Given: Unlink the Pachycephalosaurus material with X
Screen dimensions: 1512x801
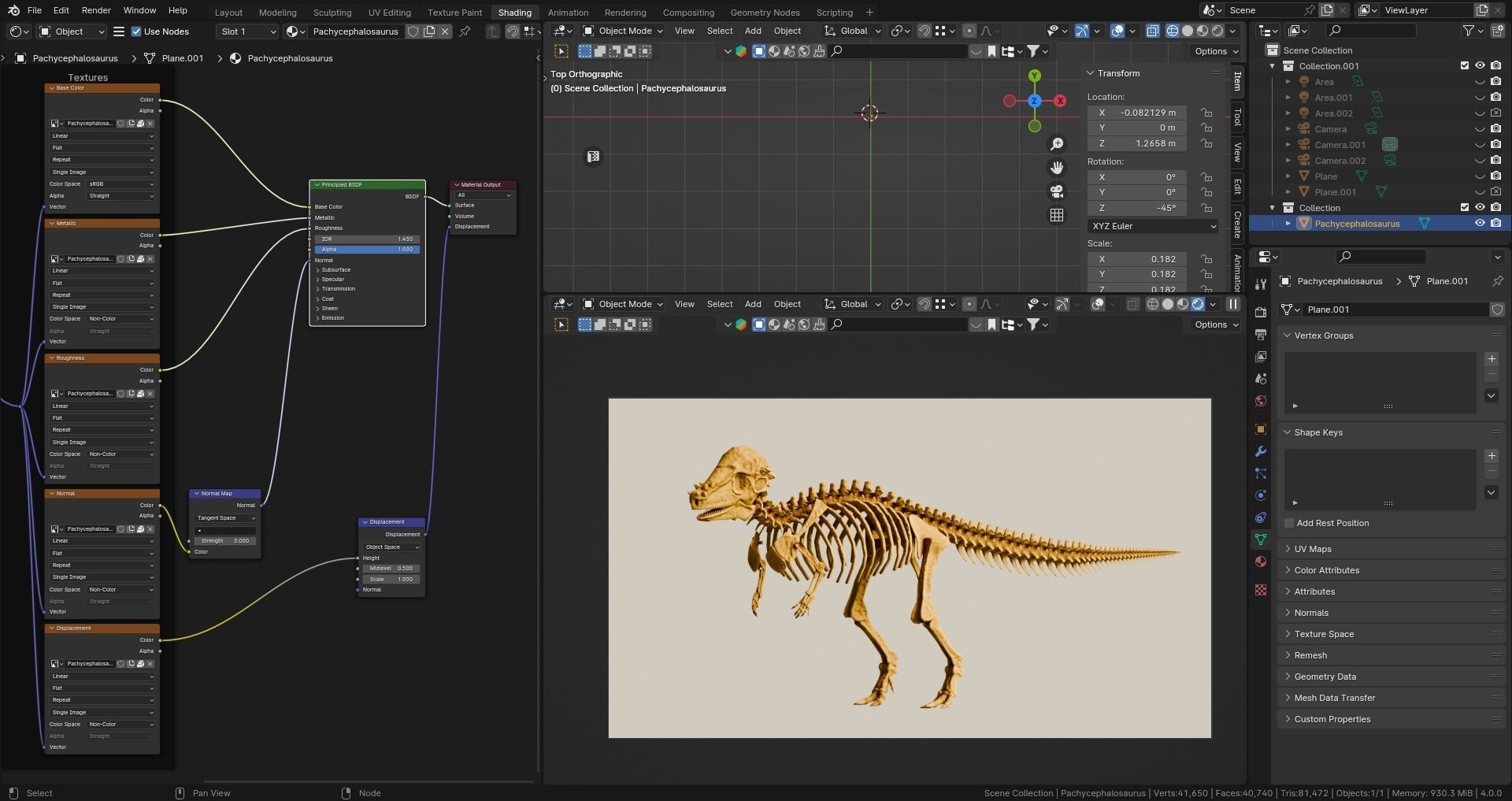Looking at the screenshot, I should pos(445,32).
